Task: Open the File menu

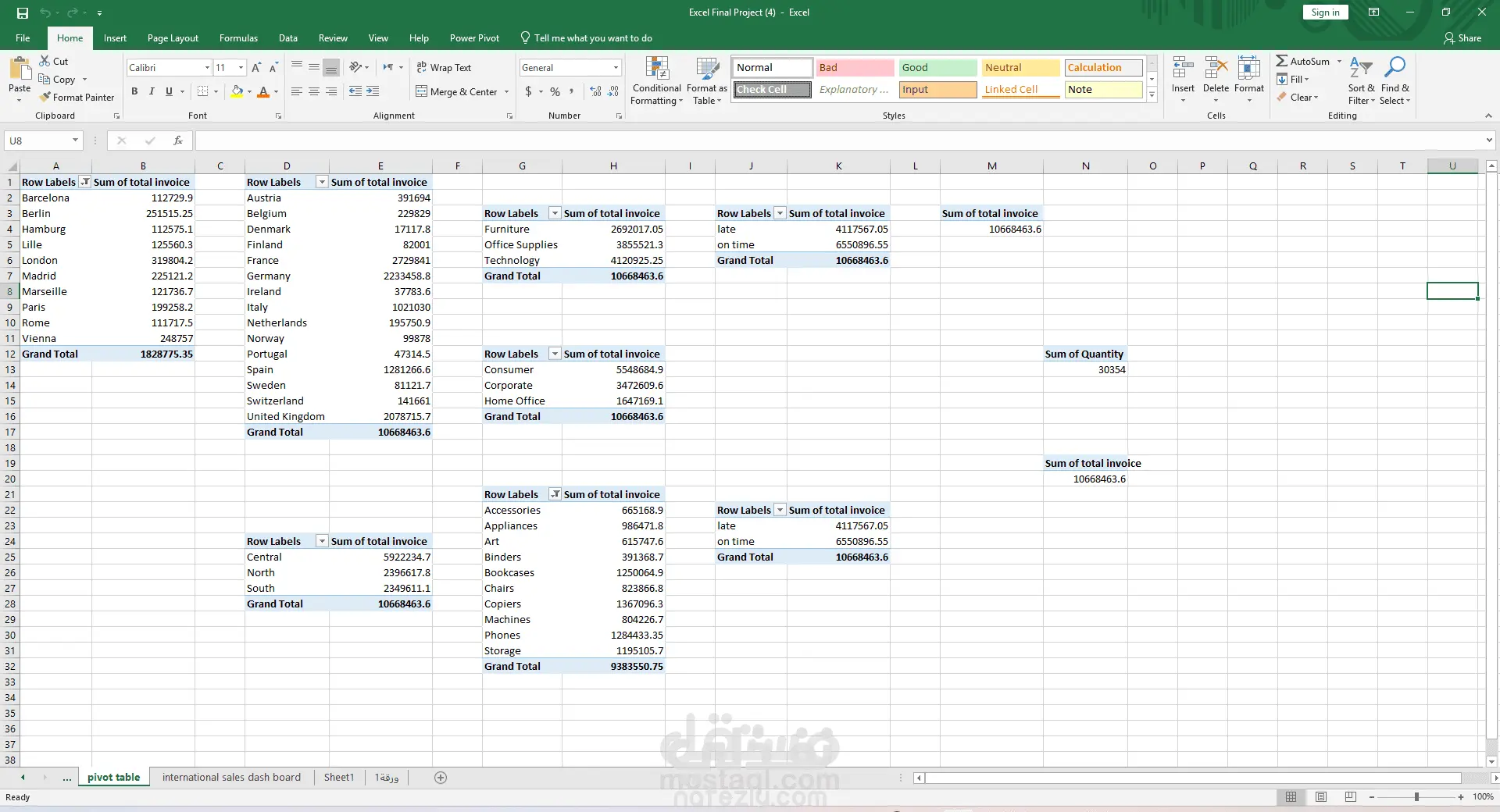Action: click(x=23, y=38)
